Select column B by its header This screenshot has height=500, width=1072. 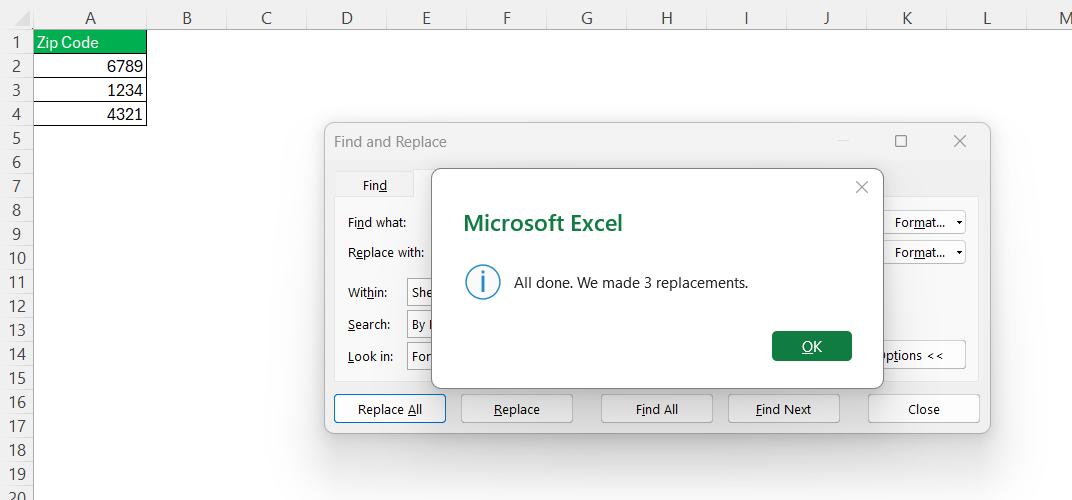[x=187, y=18]
